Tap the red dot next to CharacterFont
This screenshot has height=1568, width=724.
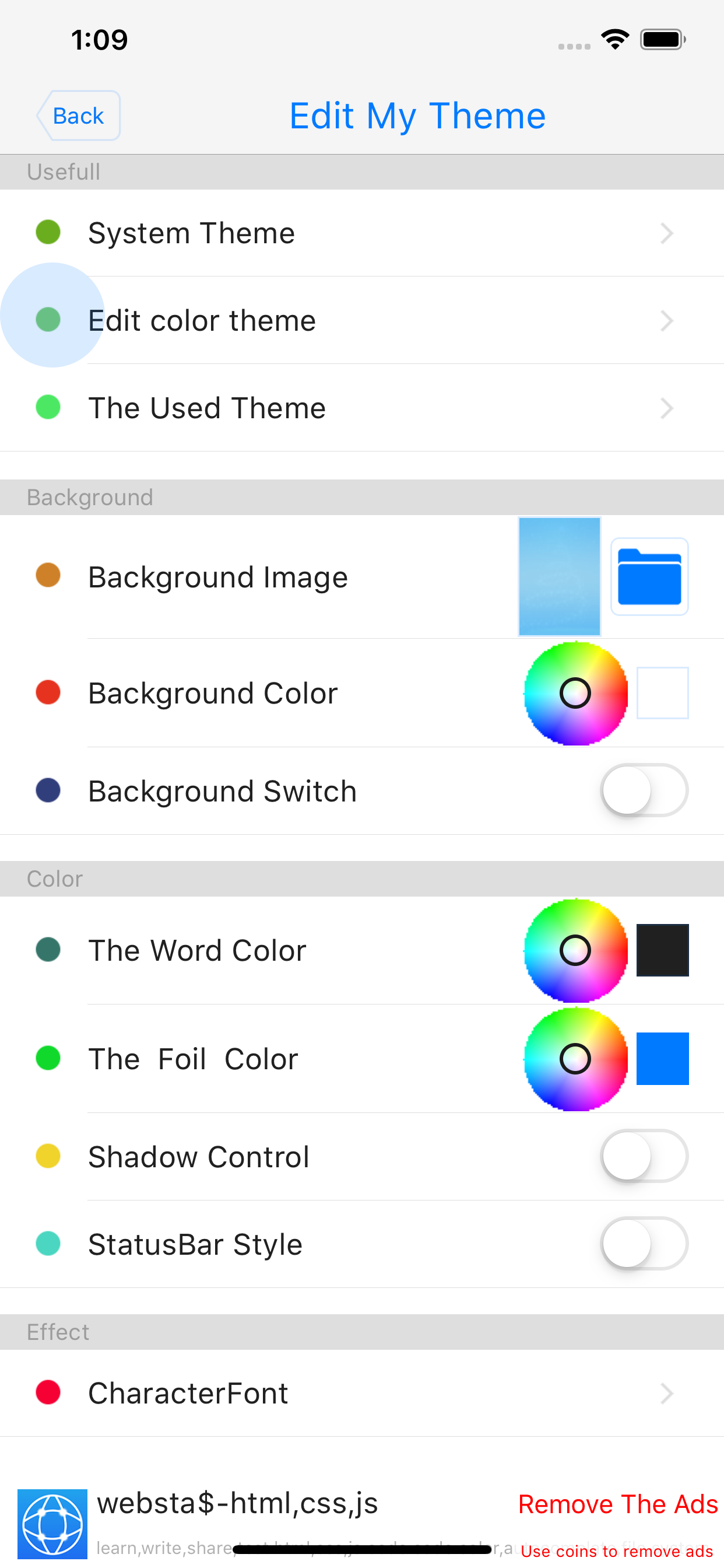[x=48, y=1392]
